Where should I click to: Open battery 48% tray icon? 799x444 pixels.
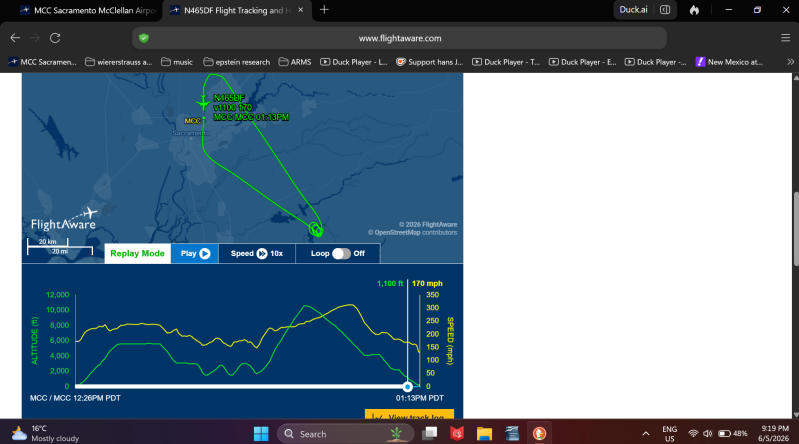pos(732,434)
